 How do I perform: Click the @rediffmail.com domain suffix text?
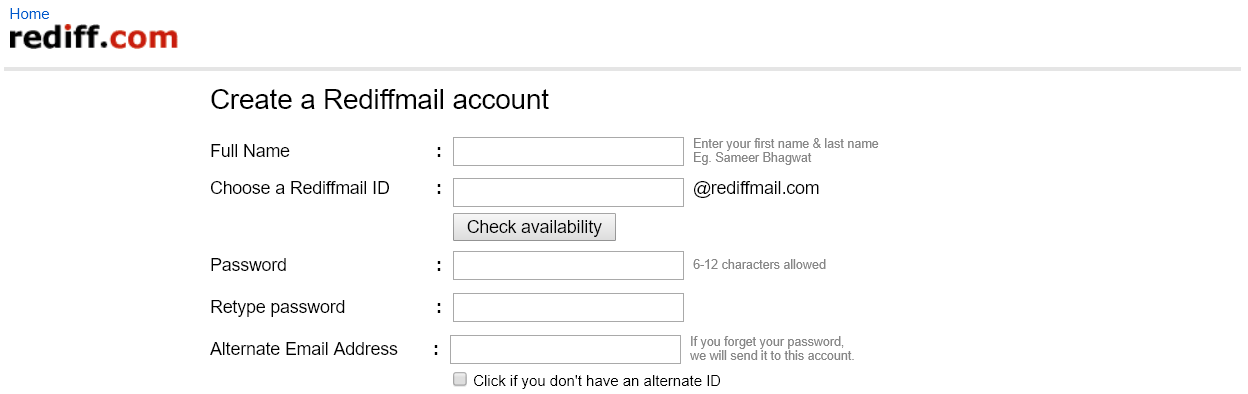(756, 188)
